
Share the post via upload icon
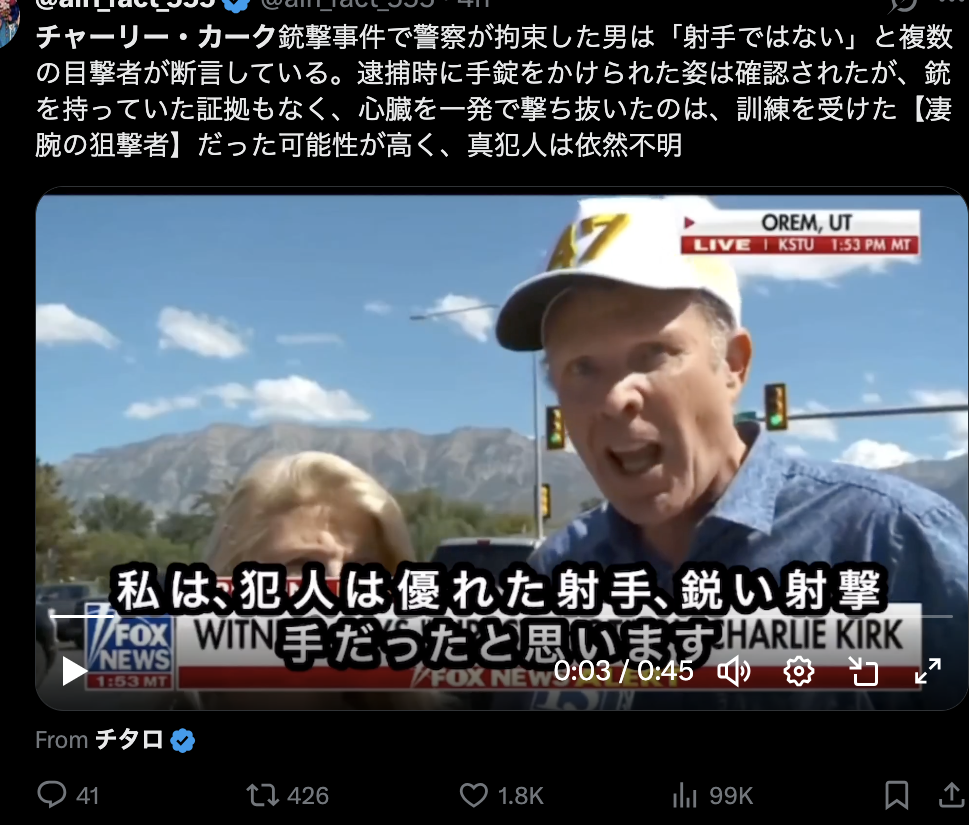[952, 795]
